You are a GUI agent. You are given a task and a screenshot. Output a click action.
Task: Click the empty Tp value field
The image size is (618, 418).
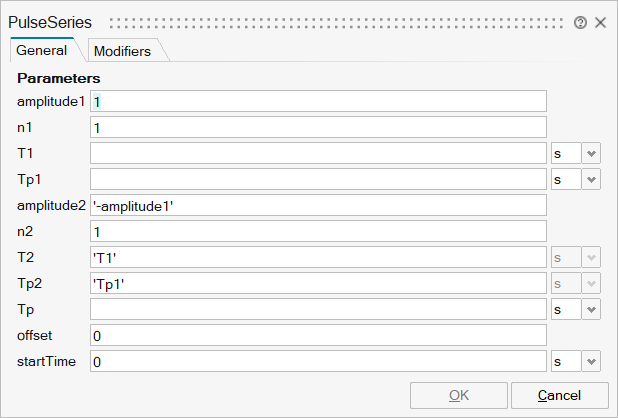318,309
